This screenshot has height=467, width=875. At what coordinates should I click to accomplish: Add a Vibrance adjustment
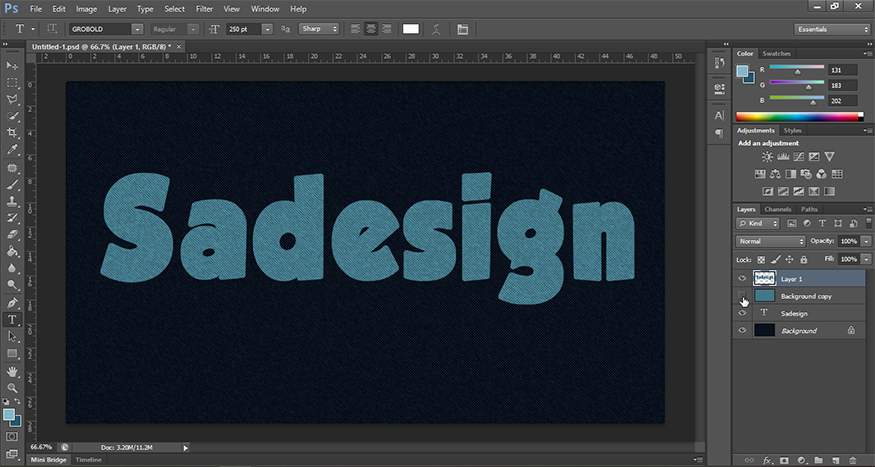coord(830,157)
